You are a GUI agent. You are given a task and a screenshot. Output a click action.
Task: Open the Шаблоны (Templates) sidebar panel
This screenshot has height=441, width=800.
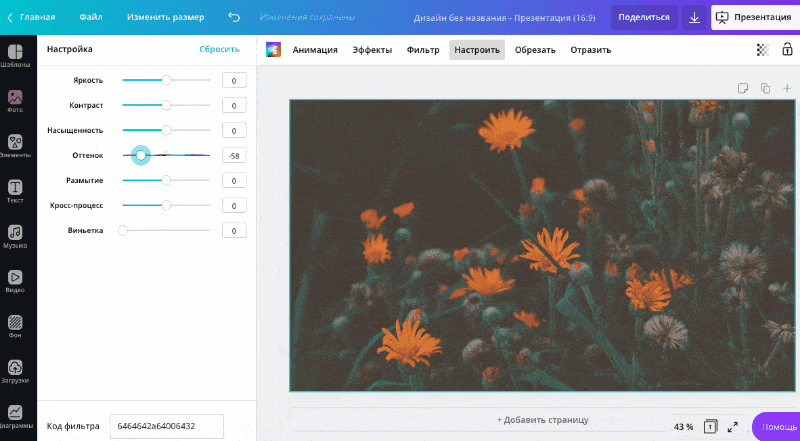(16, 56)
